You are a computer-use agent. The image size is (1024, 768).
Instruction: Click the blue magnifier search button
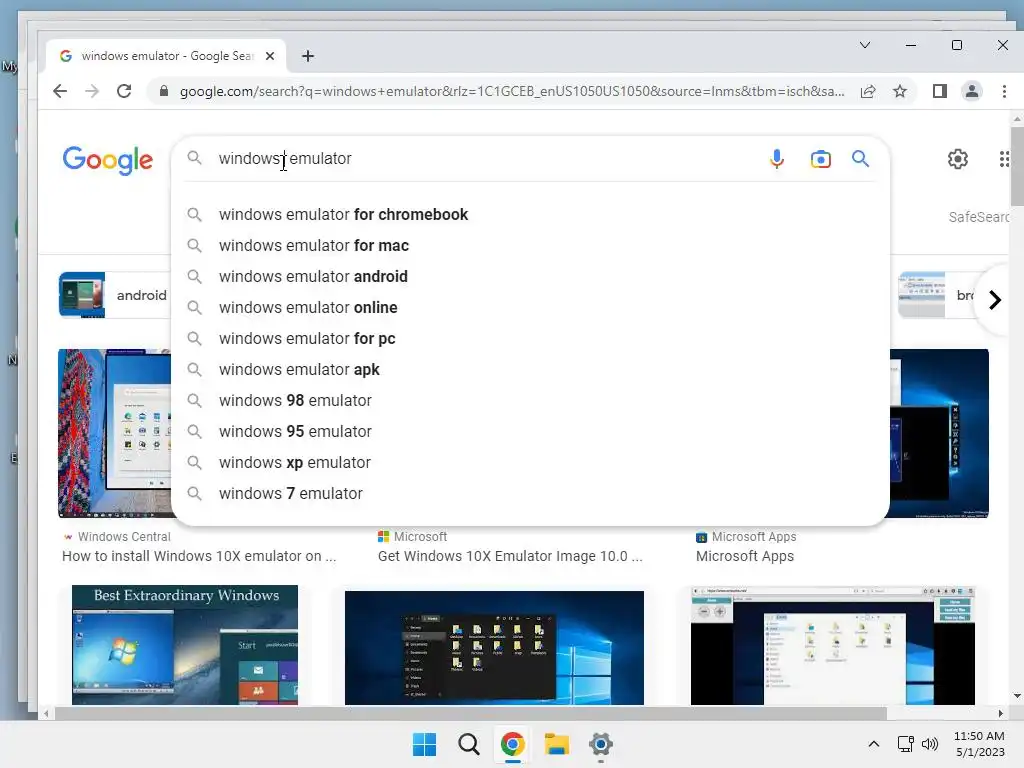tap(860, 159)
